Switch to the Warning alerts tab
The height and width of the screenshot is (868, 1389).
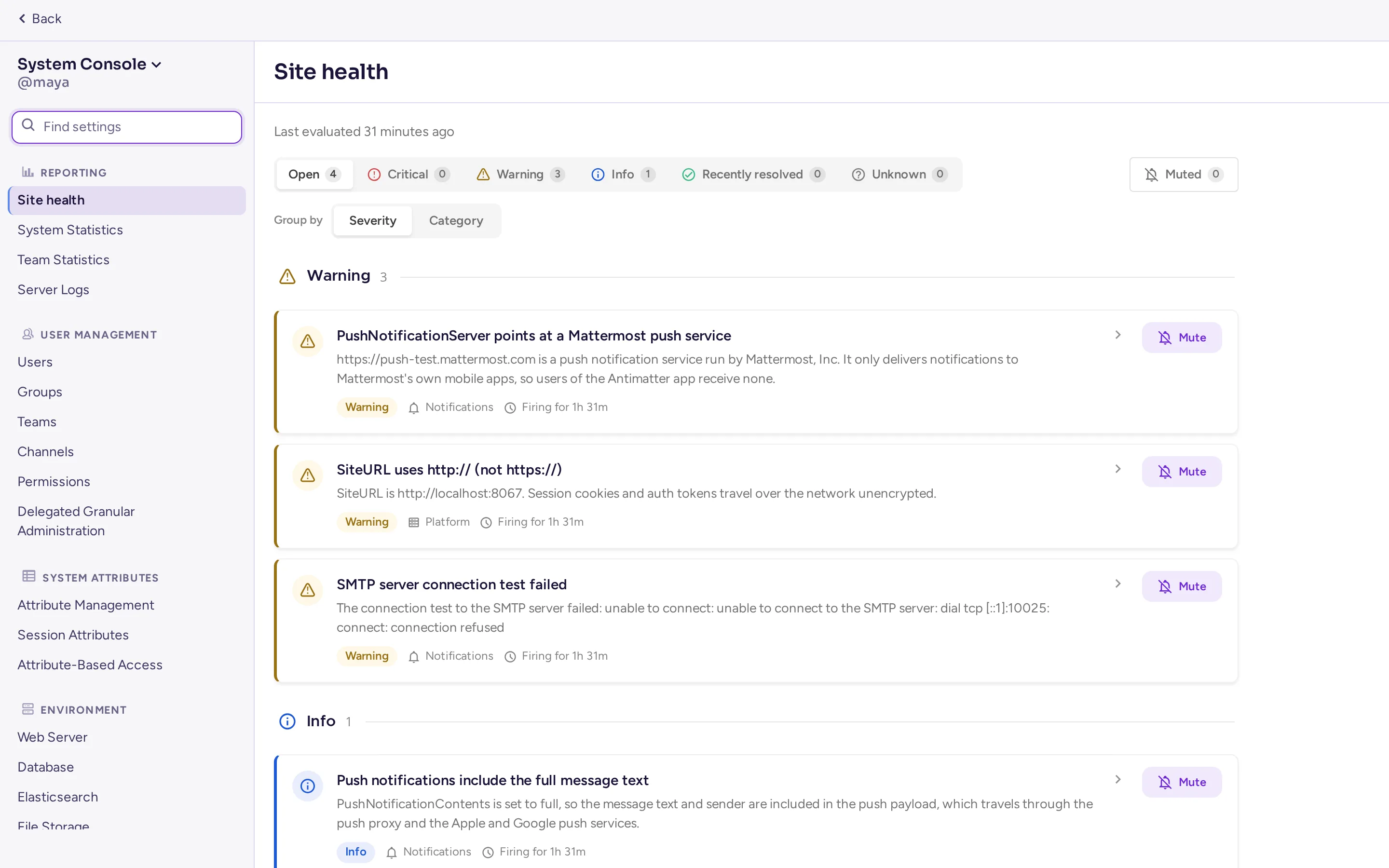tap(520, 175)
